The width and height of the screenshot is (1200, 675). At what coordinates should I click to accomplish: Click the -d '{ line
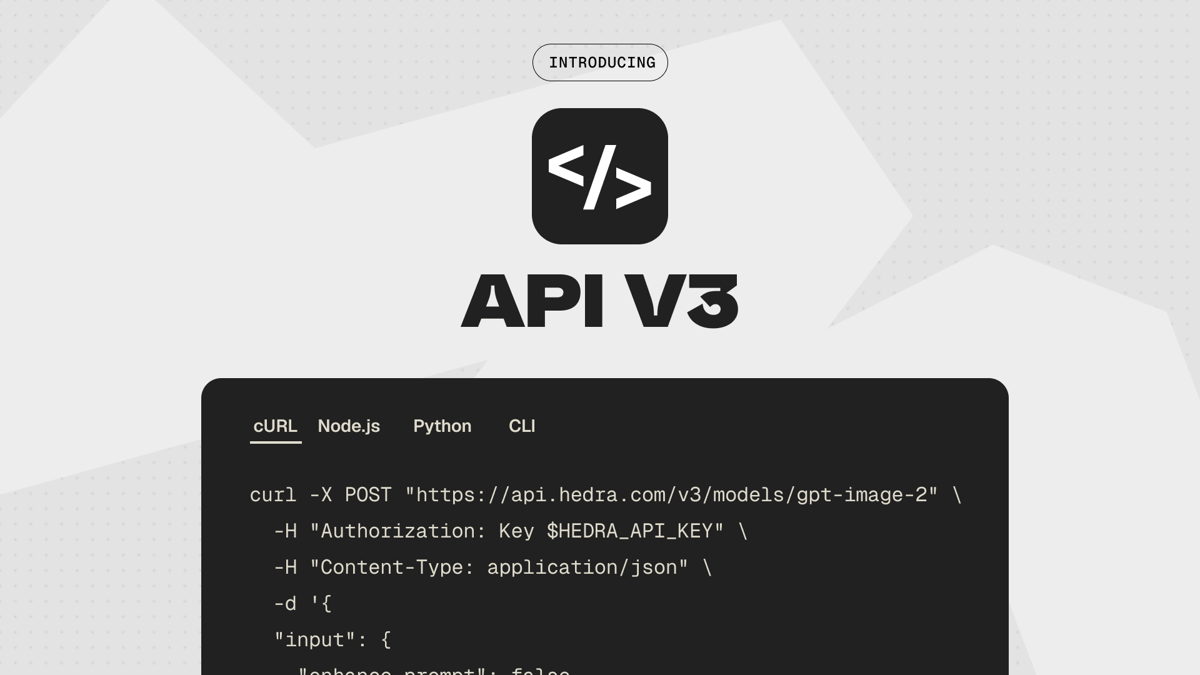(x=302, y=603)
